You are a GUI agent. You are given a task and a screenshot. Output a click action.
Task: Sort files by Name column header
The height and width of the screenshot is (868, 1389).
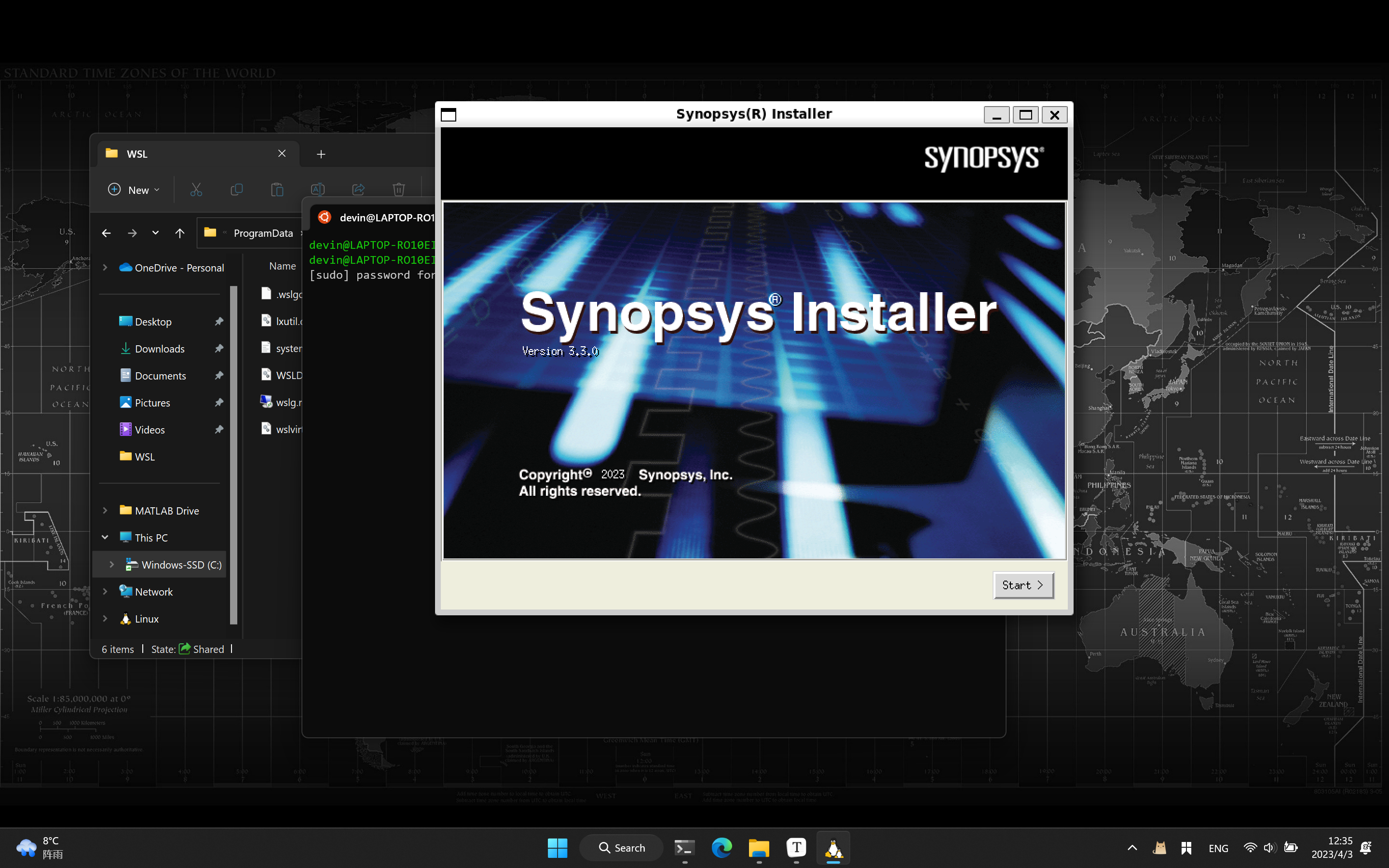coord(283,266)
